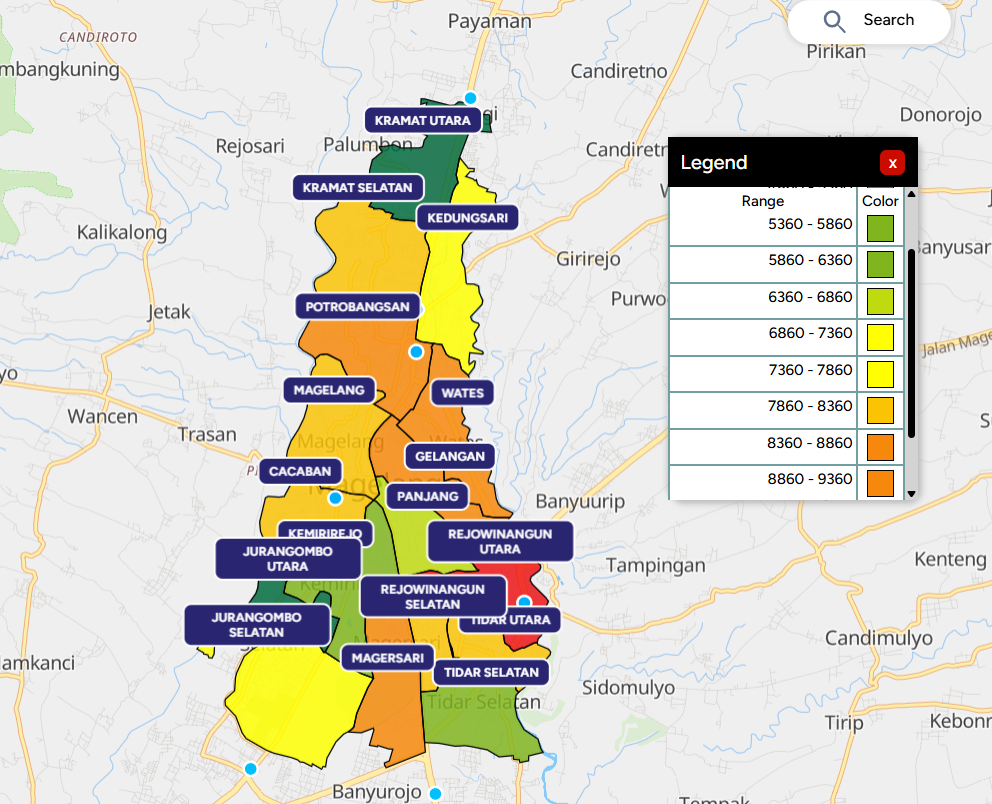Click the blue marker right of Banyurojo

tap(435, 794)
